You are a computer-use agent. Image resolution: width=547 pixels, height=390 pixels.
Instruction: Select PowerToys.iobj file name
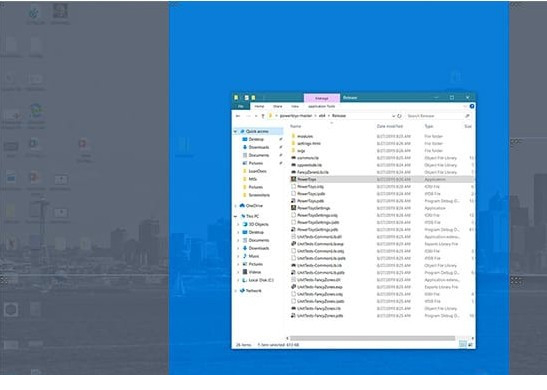pos(310,186)
